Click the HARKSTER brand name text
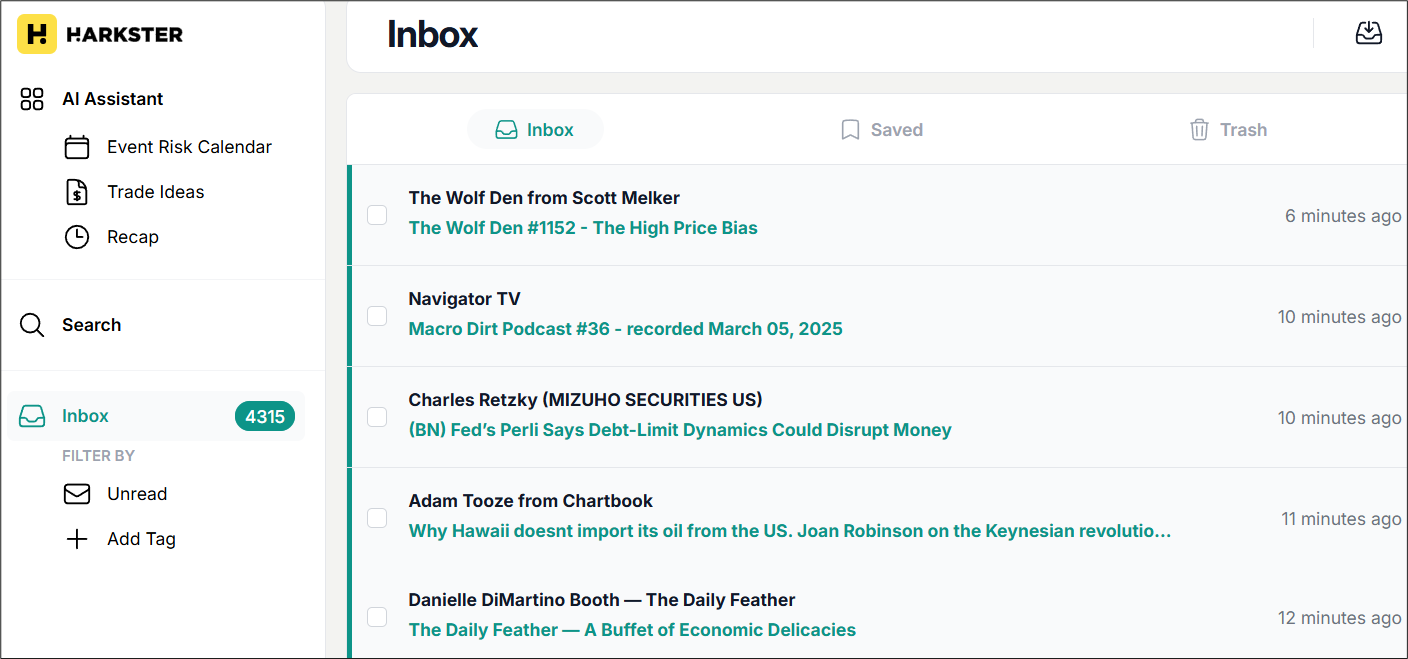Image resolution: width=1408 pixels, height=659 pixels. pos(124,34)
